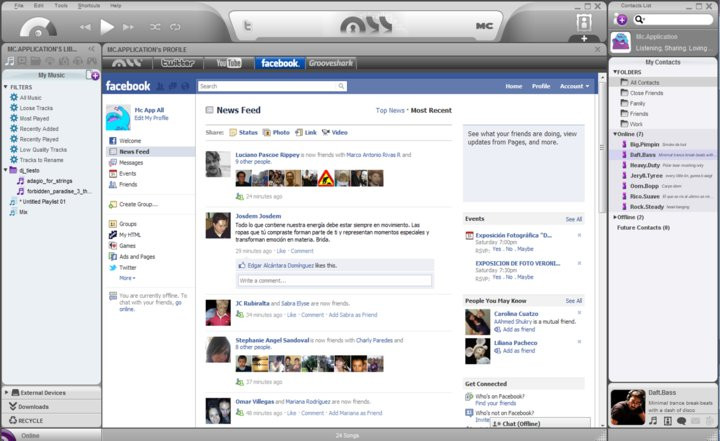The width and height of the screenshot is (720, 441).
Task: Share a Video from the share bar
Action: (335, 132)
